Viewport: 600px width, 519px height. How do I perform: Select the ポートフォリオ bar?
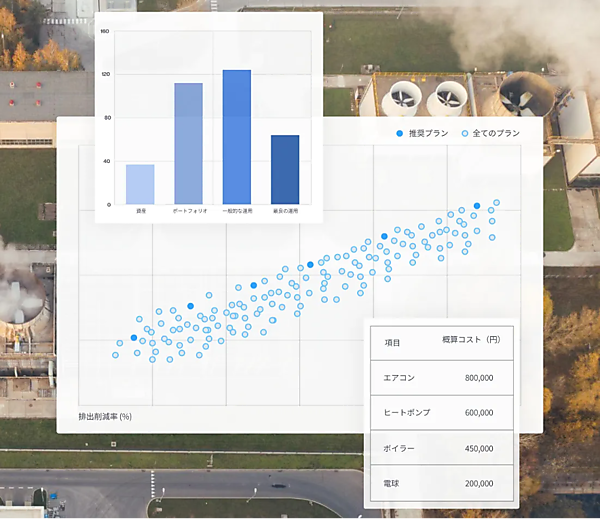(x=188, y=144)
